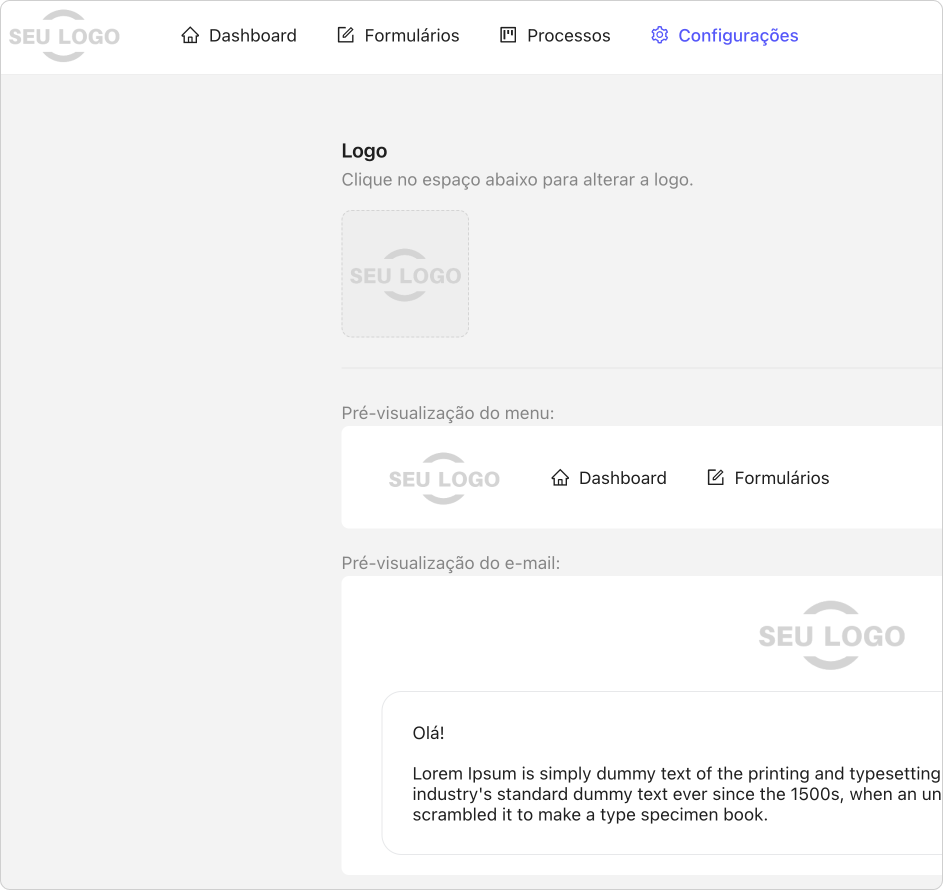The height and width of the screenshot is (890, 943).
Task: Click the Dashboard label in the menu preview
Action: (x=622, y=478)
